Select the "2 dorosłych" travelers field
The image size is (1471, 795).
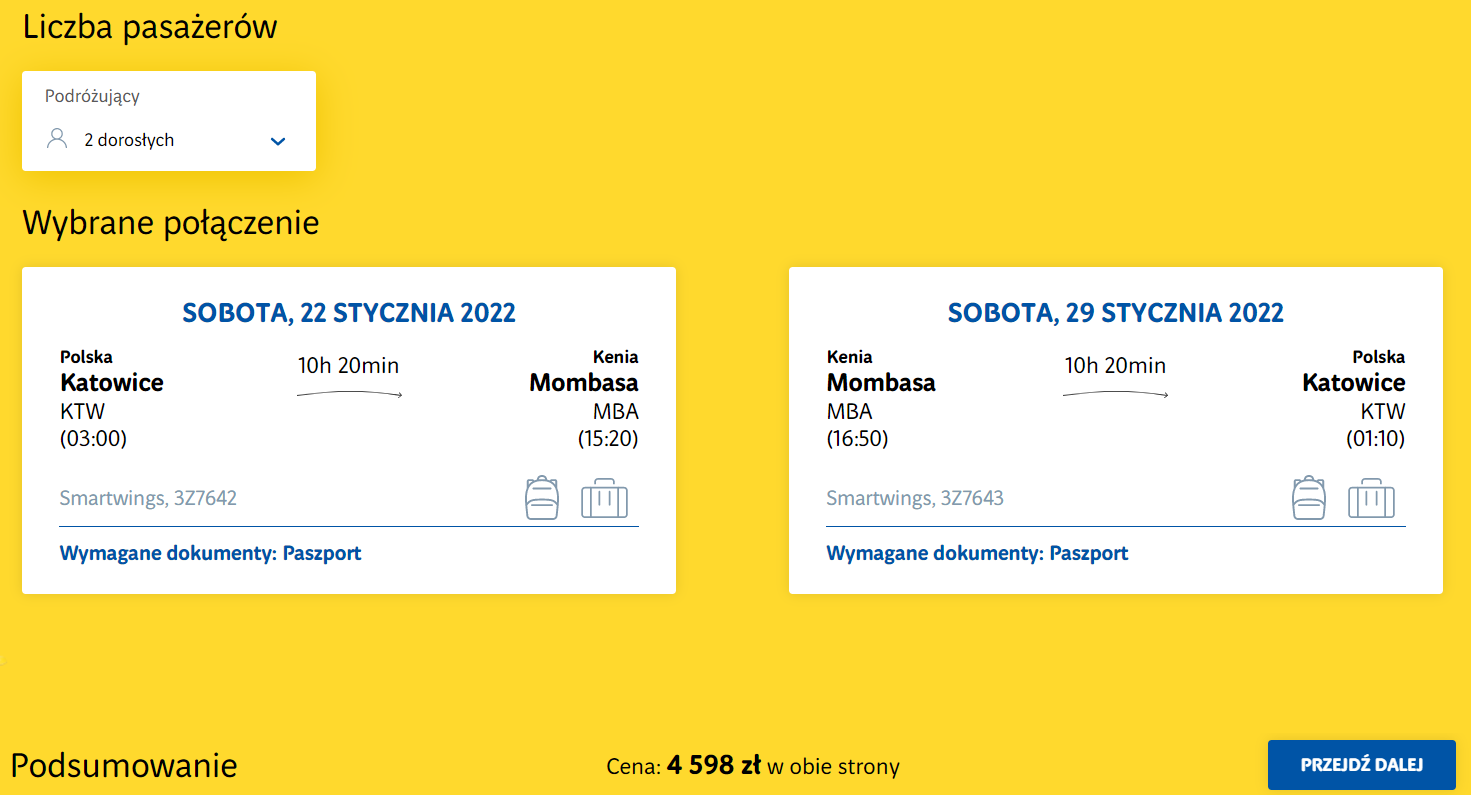[x=129, y=141]
